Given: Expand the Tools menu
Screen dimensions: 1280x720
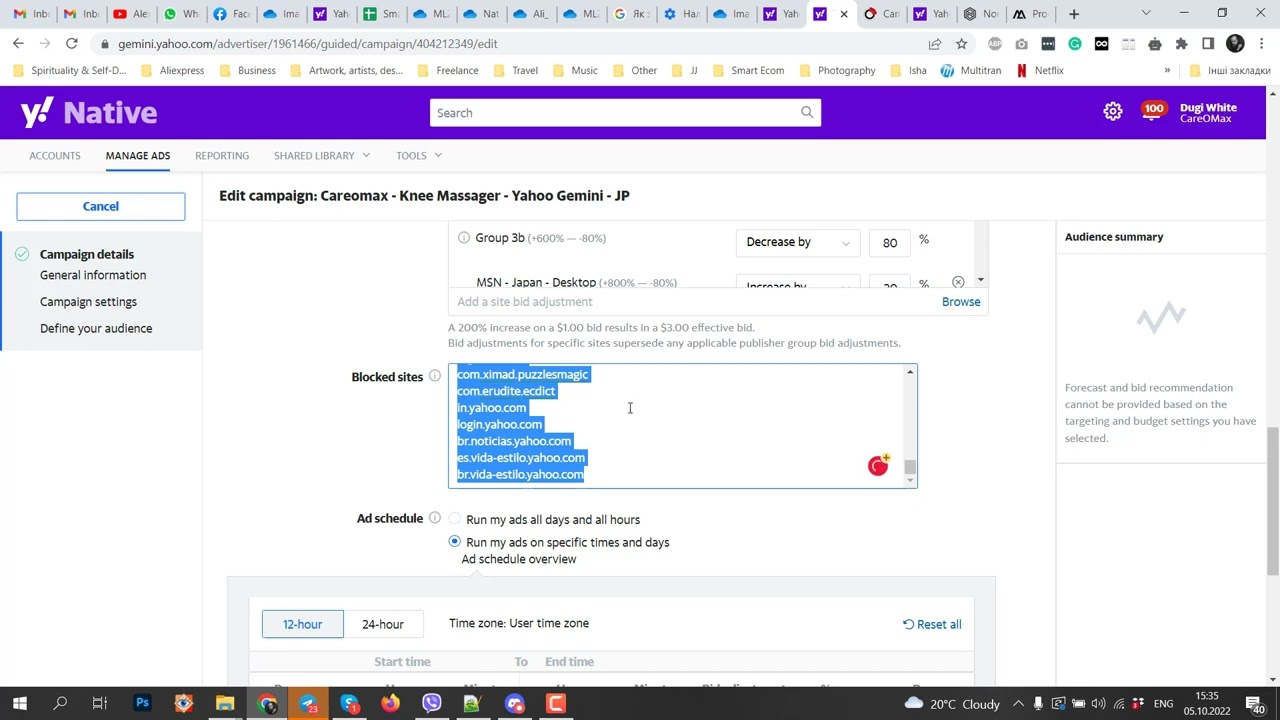Looking at the screenshot, I should 419,155.
